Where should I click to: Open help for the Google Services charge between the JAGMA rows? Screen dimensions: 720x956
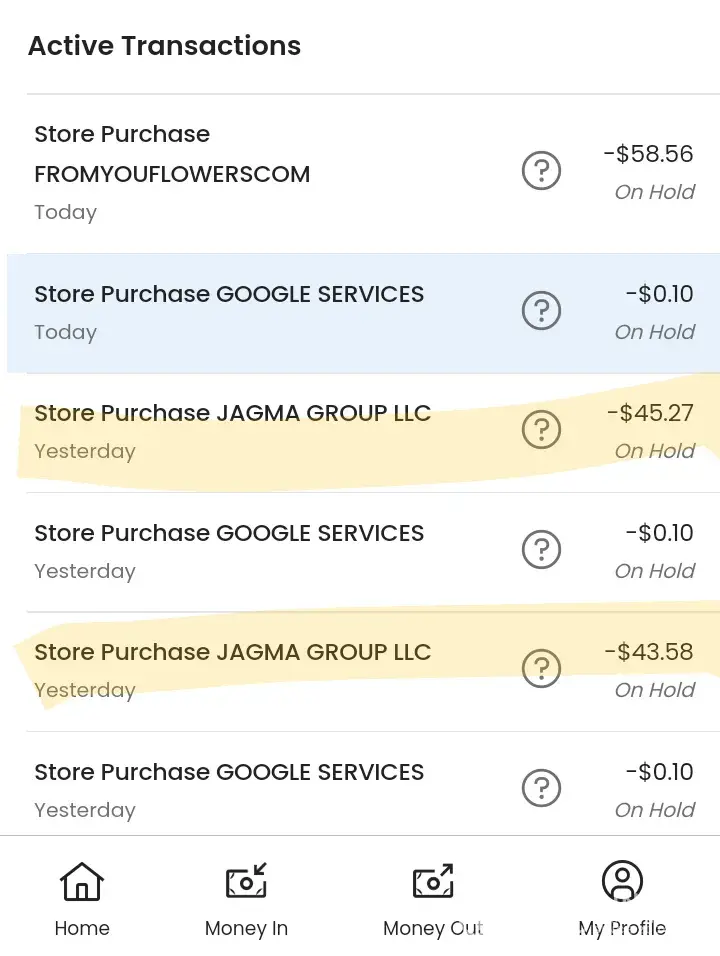point(541,550)
